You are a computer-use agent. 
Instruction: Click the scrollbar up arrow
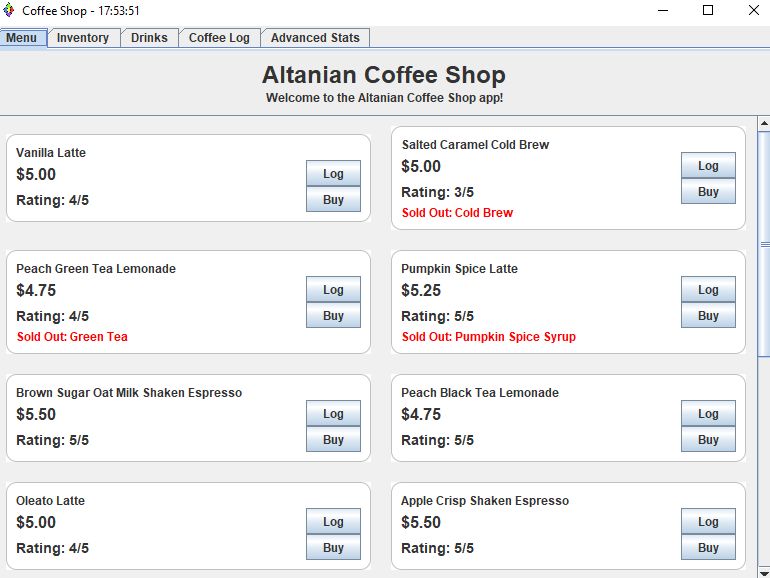tap(764, 123)
